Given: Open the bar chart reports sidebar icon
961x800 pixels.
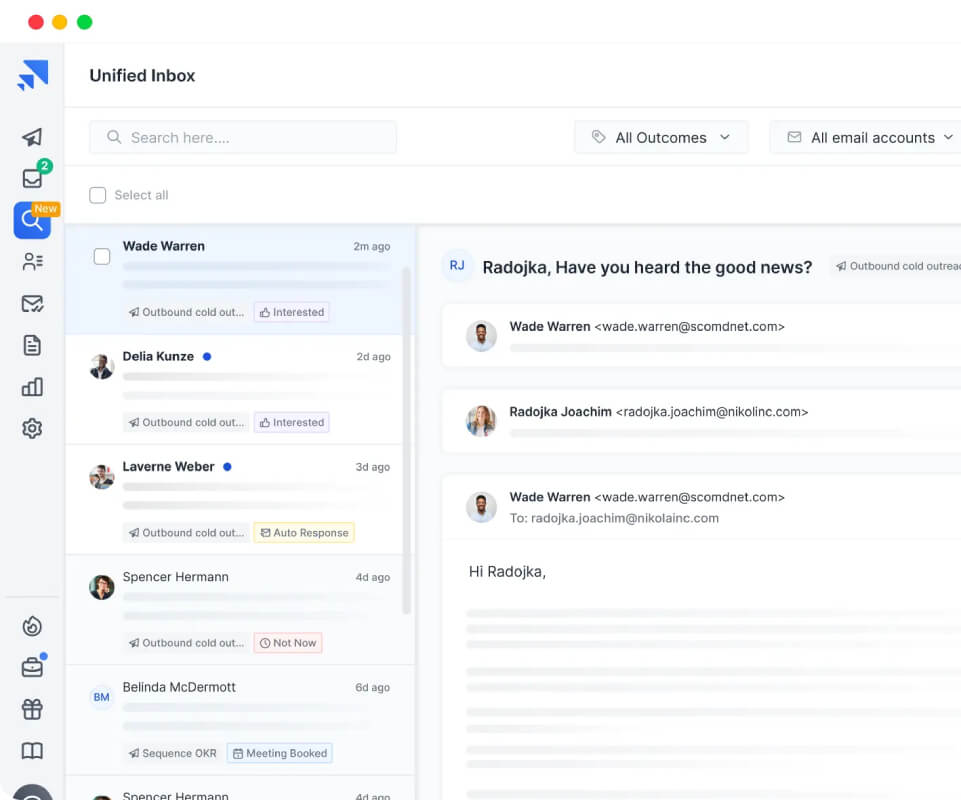Looking at the screenshot, I should coord(32,387).
